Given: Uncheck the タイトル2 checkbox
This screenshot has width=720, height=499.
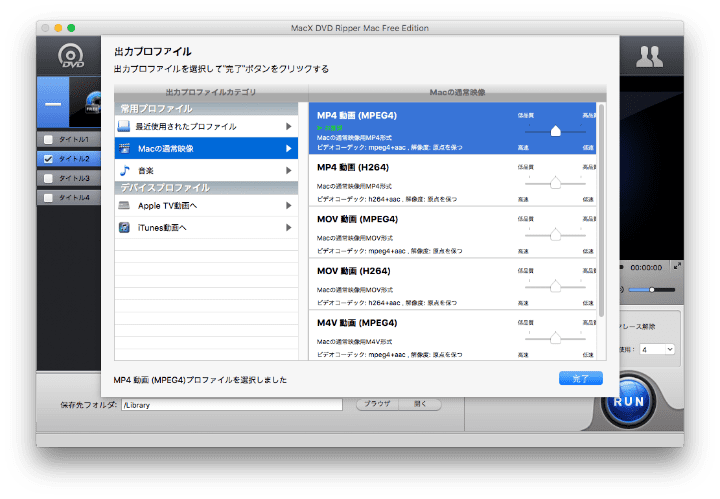Looking at the screenshot, I should [x=48, y=159].
